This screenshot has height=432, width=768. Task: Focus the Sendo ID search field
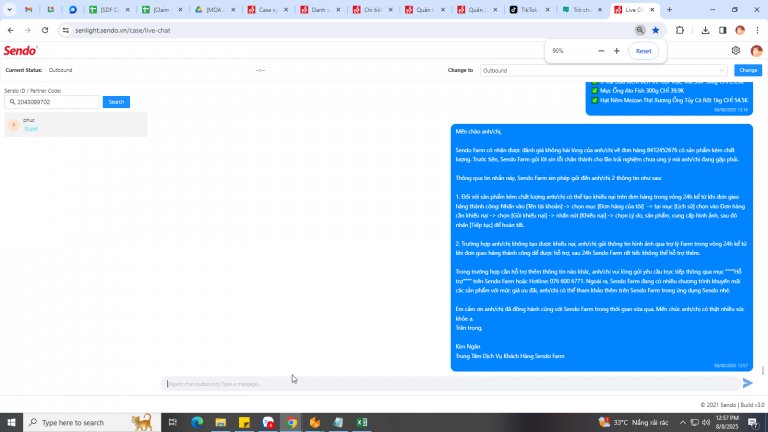tap(52, 102)
